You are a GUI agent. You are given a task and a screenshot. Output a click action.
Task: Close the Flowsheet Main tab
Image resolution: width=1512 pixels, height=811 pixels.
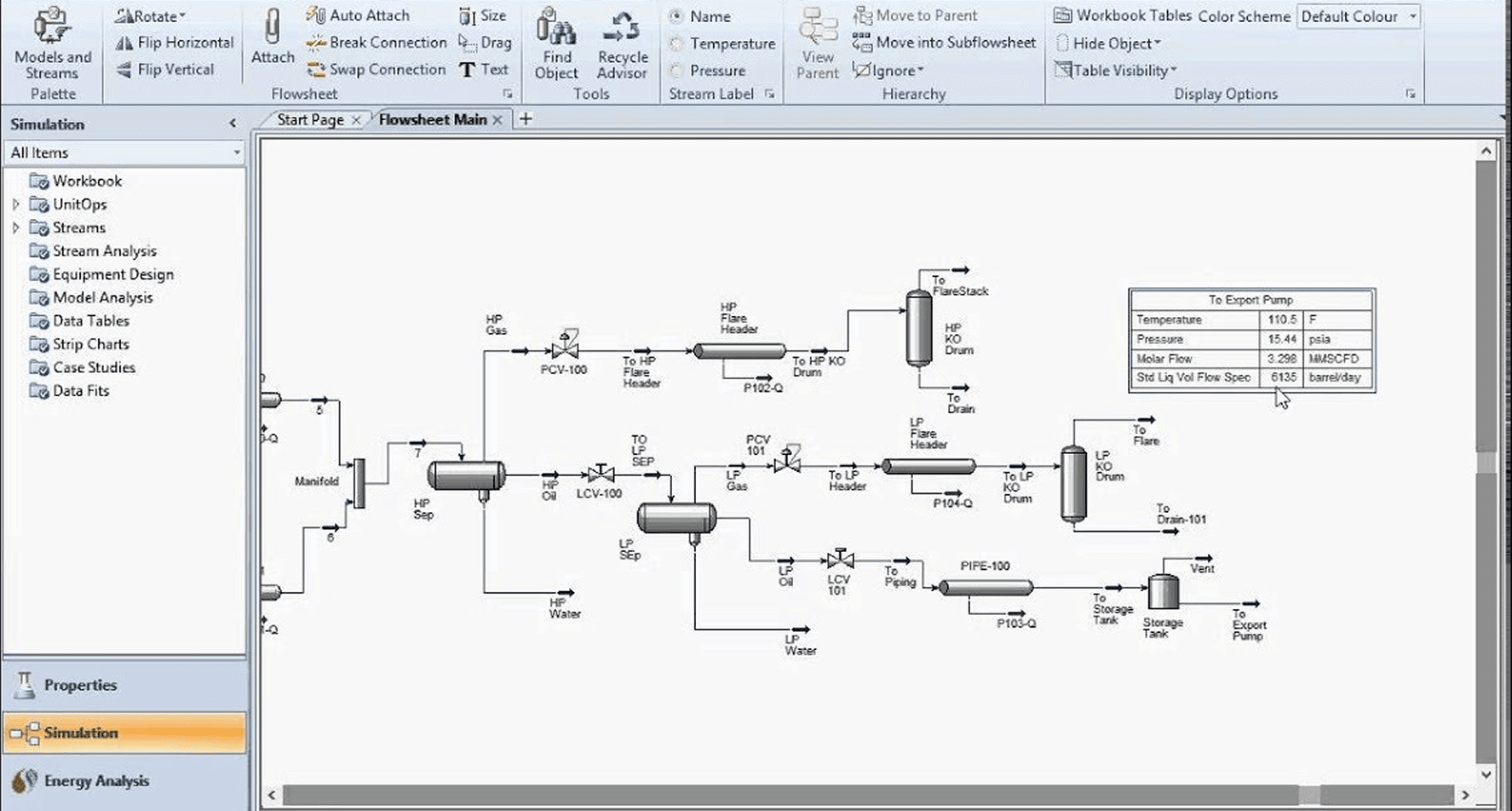[497, 120]
